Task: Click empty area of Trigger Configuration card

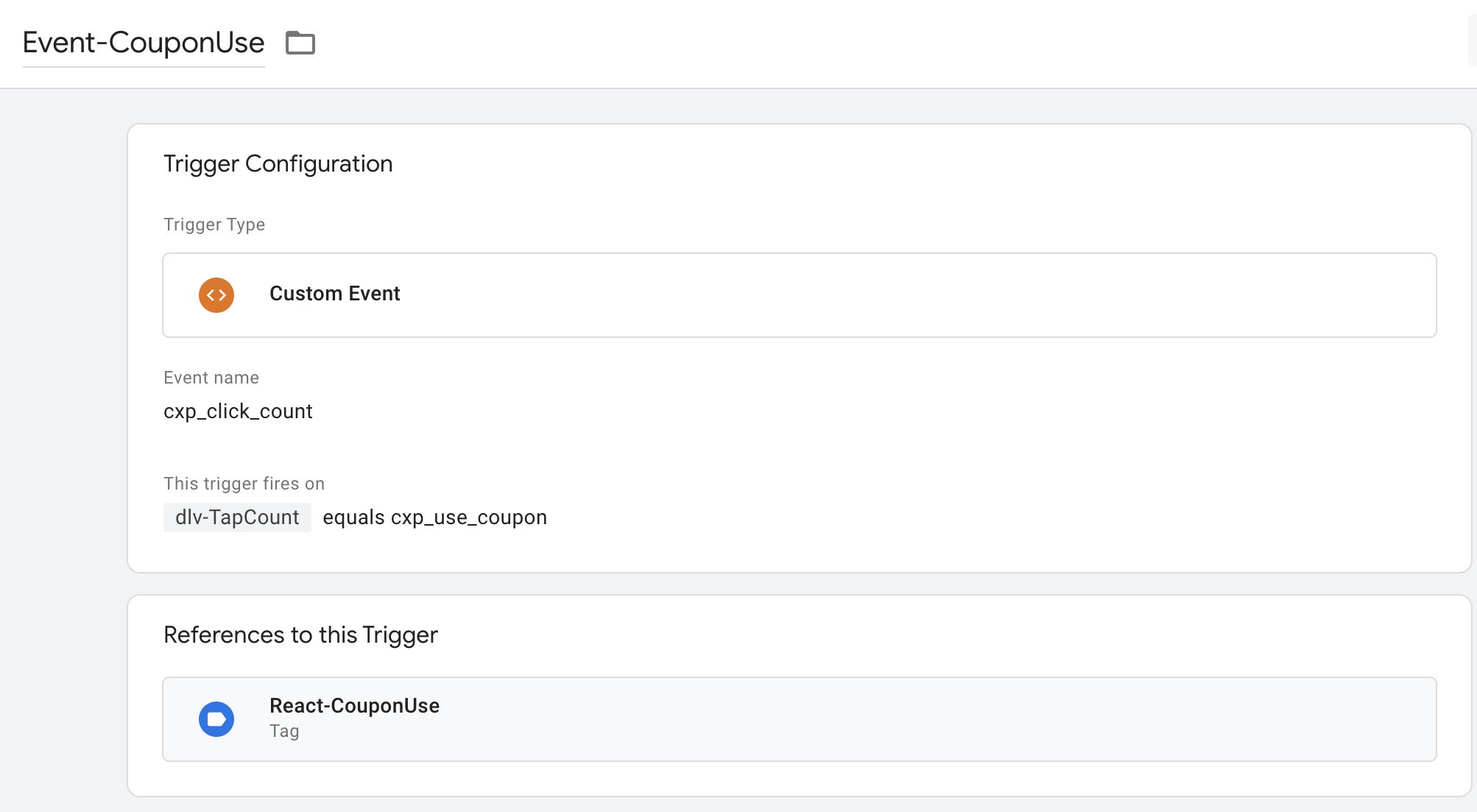Action: (957, 442)
